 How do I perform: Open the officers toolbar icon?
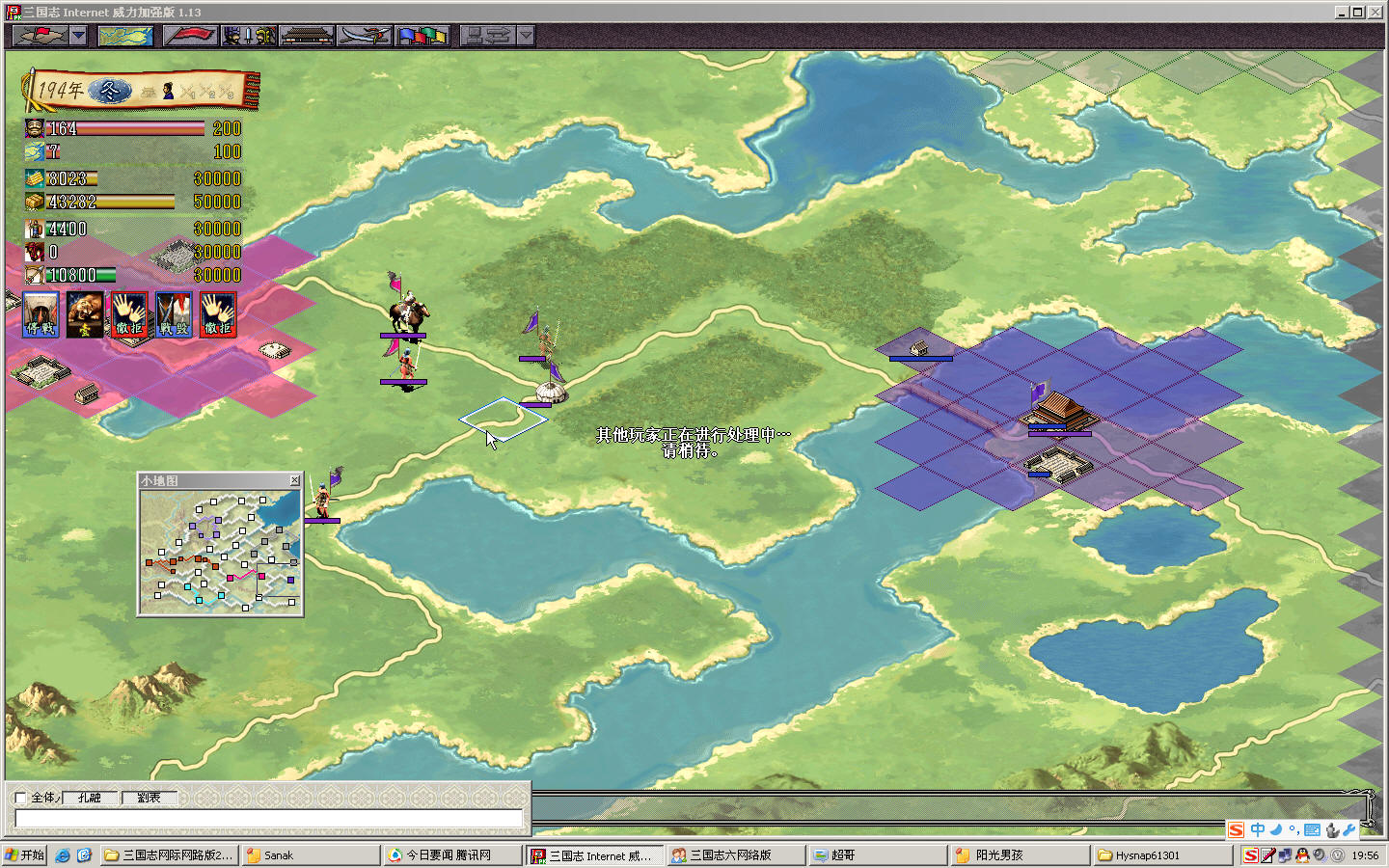249,36
